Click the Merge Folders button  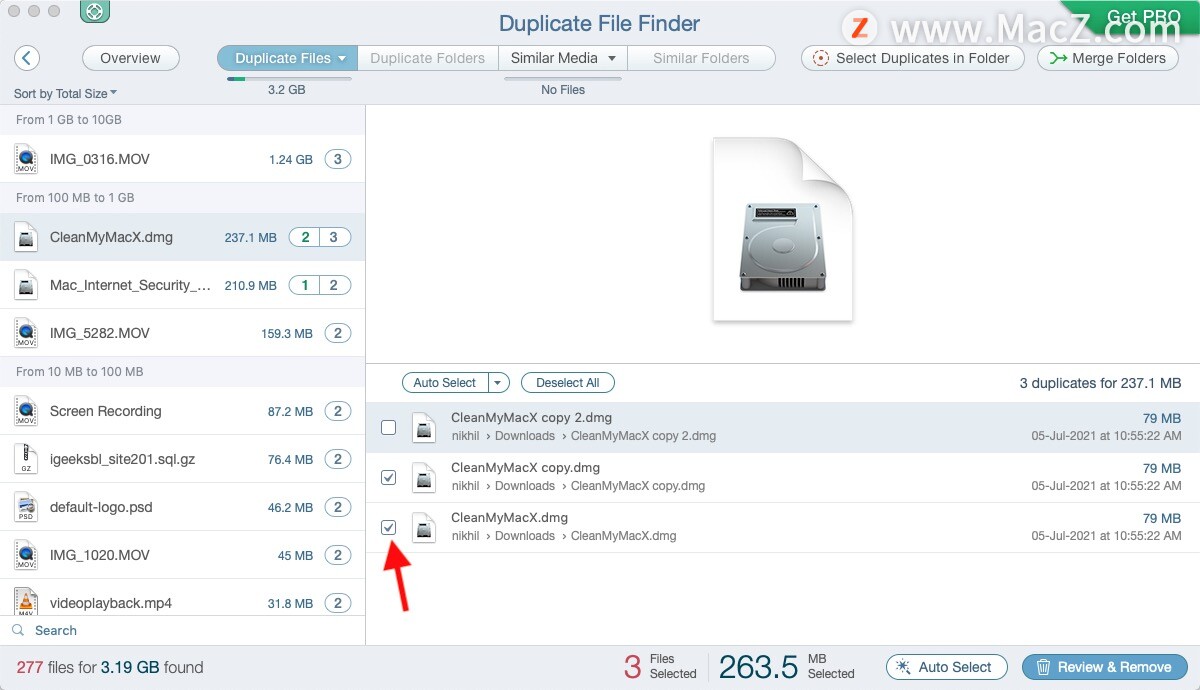tap(1107, 58)
